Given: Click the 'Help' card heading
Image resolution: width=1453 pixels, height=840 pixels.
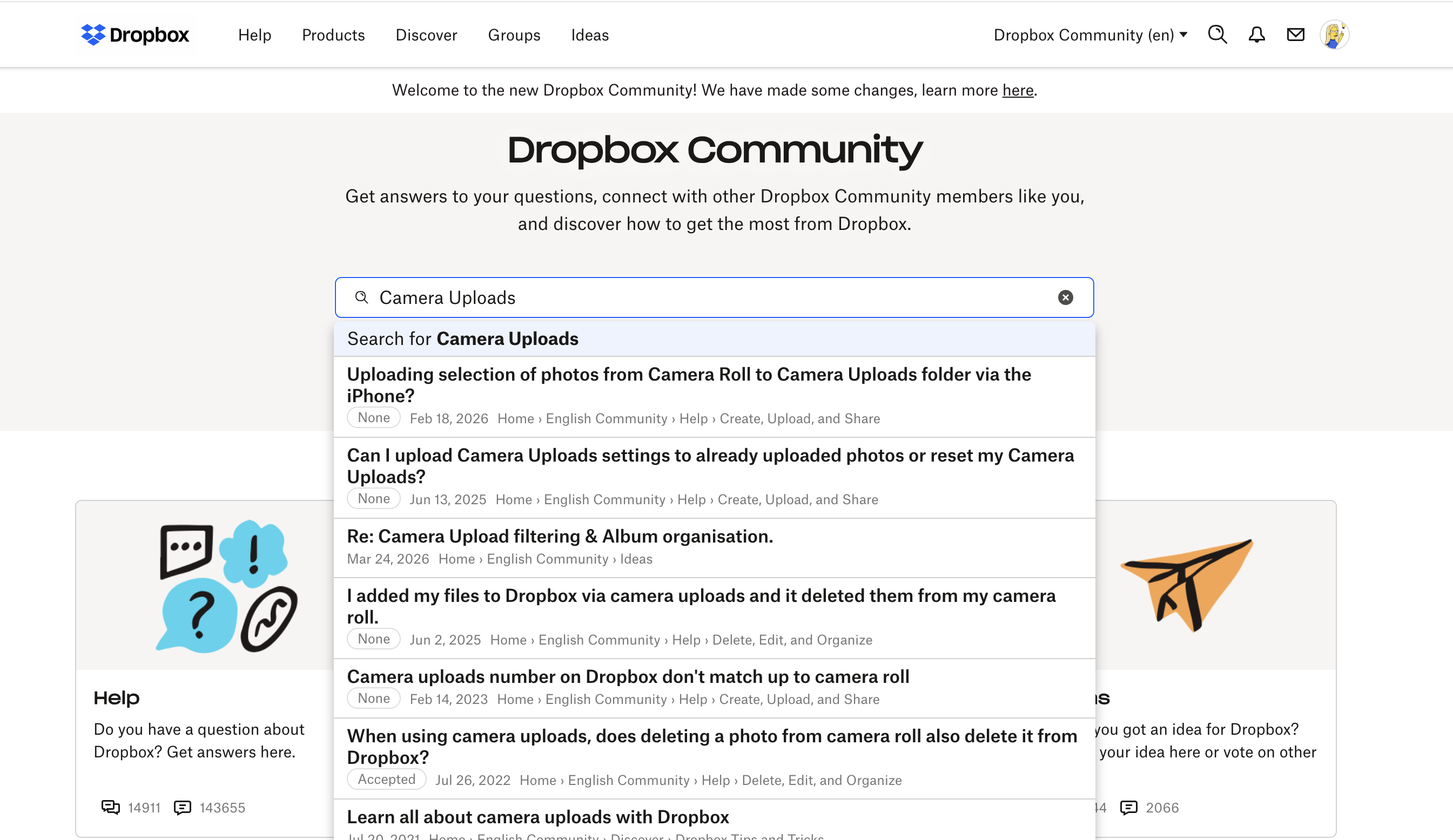Looking at the screenshot, I should click(117, 697).
